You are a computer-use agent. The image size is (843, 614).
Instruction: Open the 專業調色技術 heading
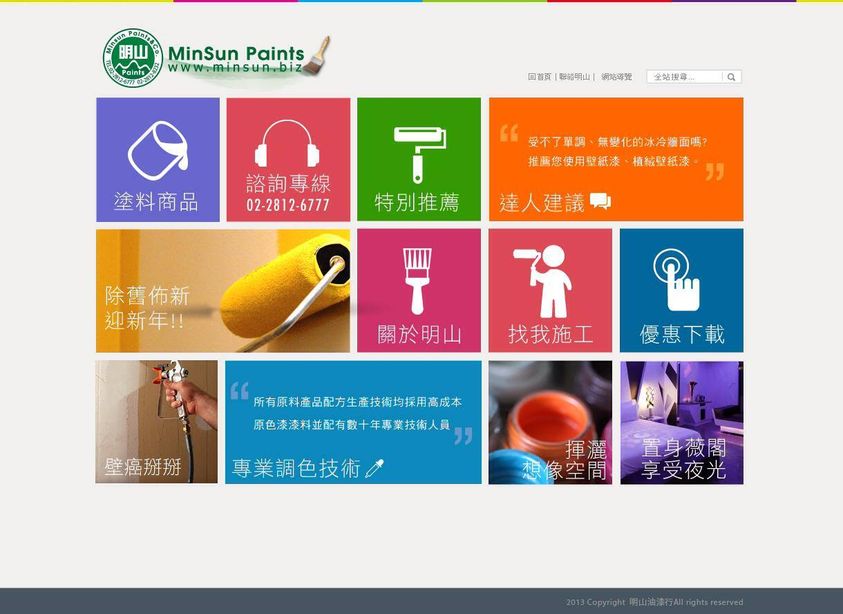tap(297, 468)
